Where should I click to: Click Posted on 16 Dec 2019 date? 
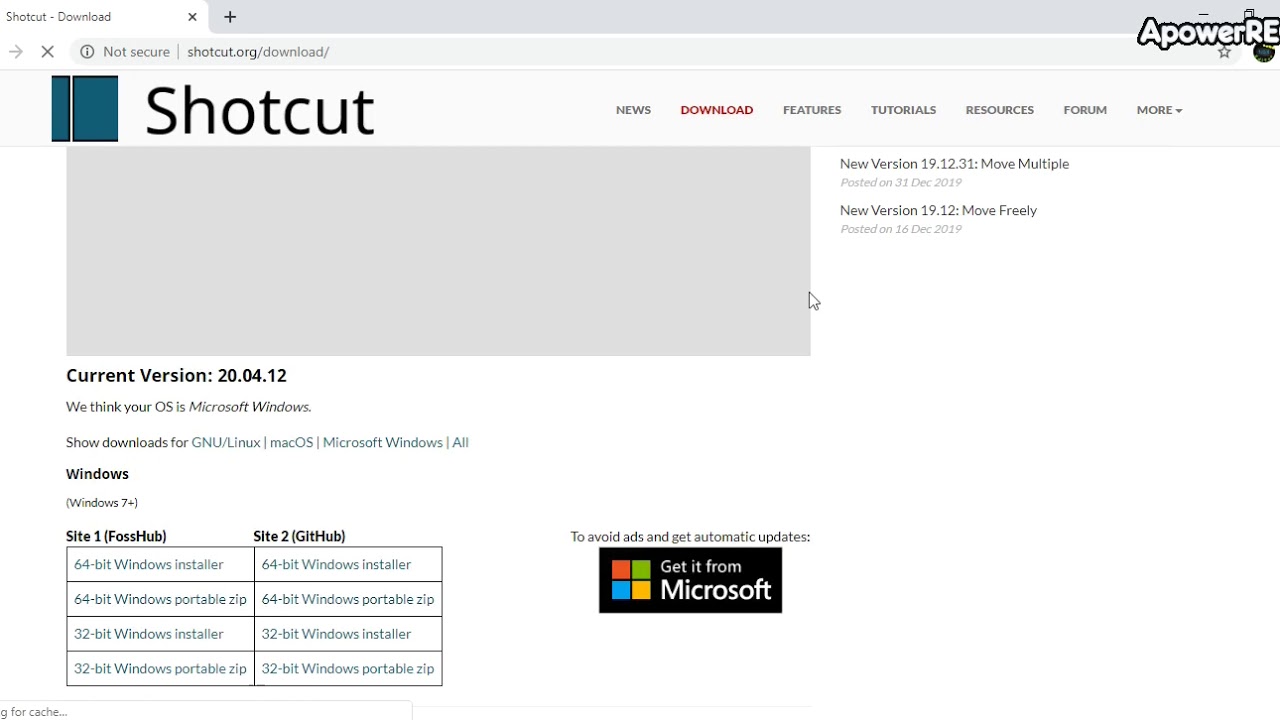[900, 229]
